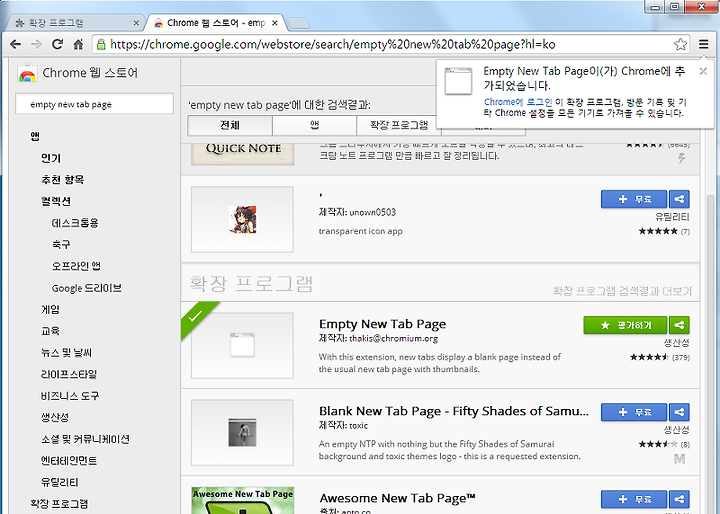Click the green padlock security icon
Viewport: 720px width, 514px height.
(x=101, y=44)
